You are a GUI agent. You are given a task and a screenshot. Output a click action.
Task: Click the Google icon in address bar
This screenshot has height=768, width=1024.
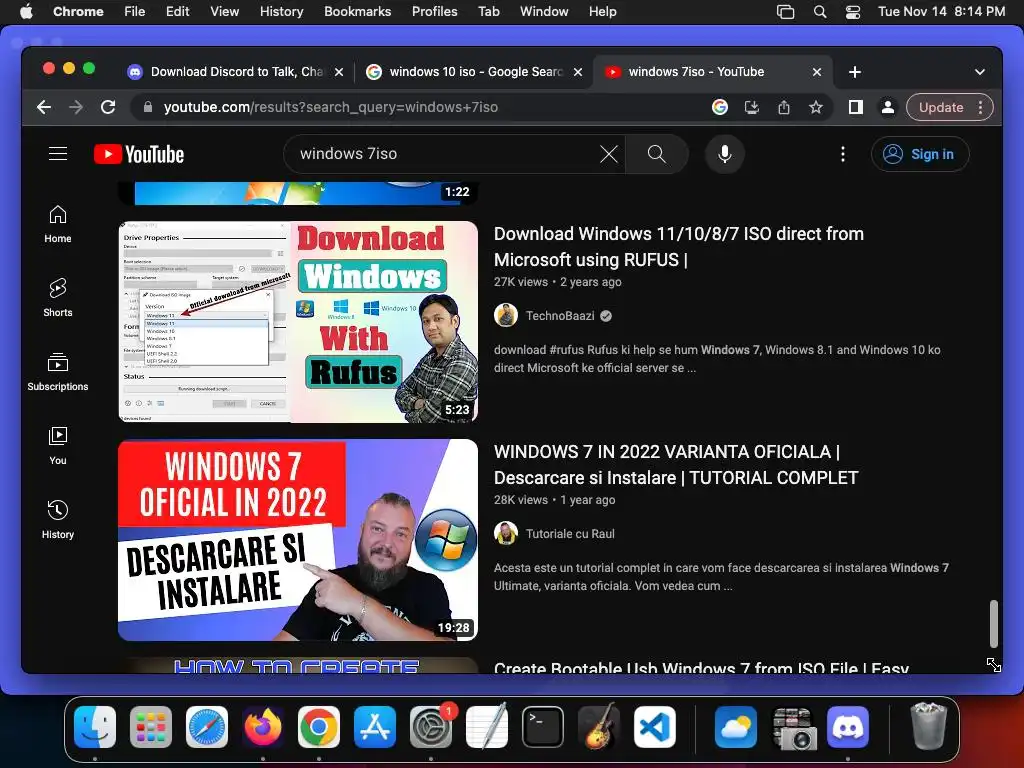(720, 107)
